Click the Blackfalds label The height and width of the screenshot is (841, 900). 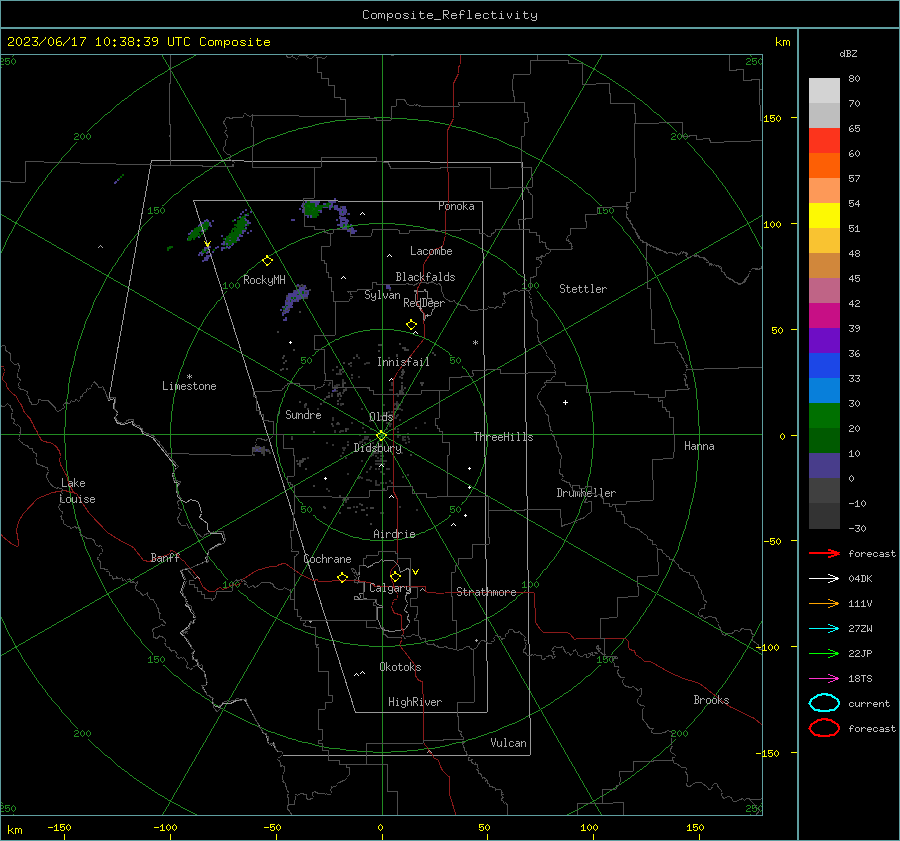tap(425, 277)
